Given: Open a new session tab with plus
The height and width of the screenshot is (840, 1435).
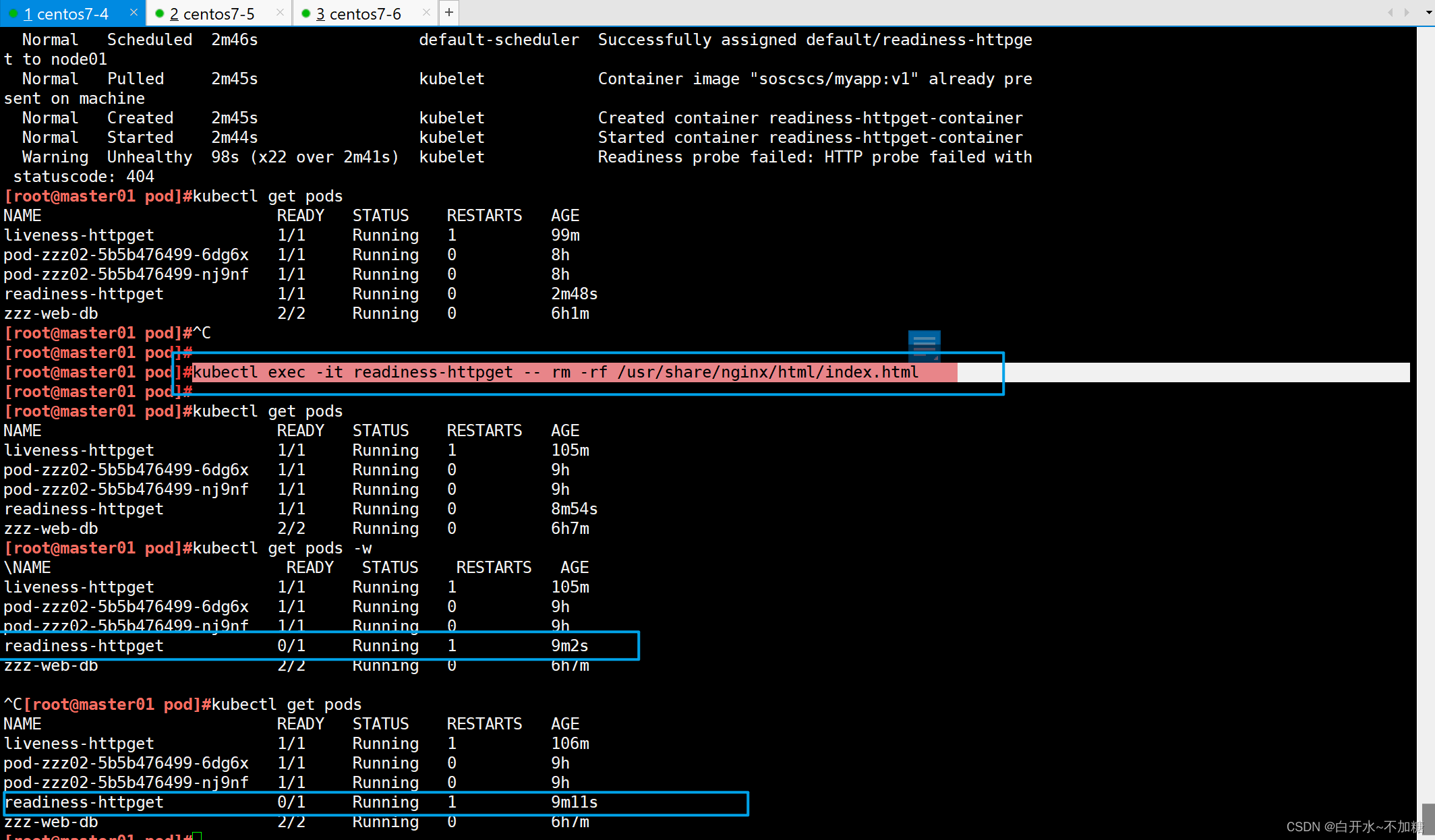Looking at the screenshot, I should pos(449,12).
